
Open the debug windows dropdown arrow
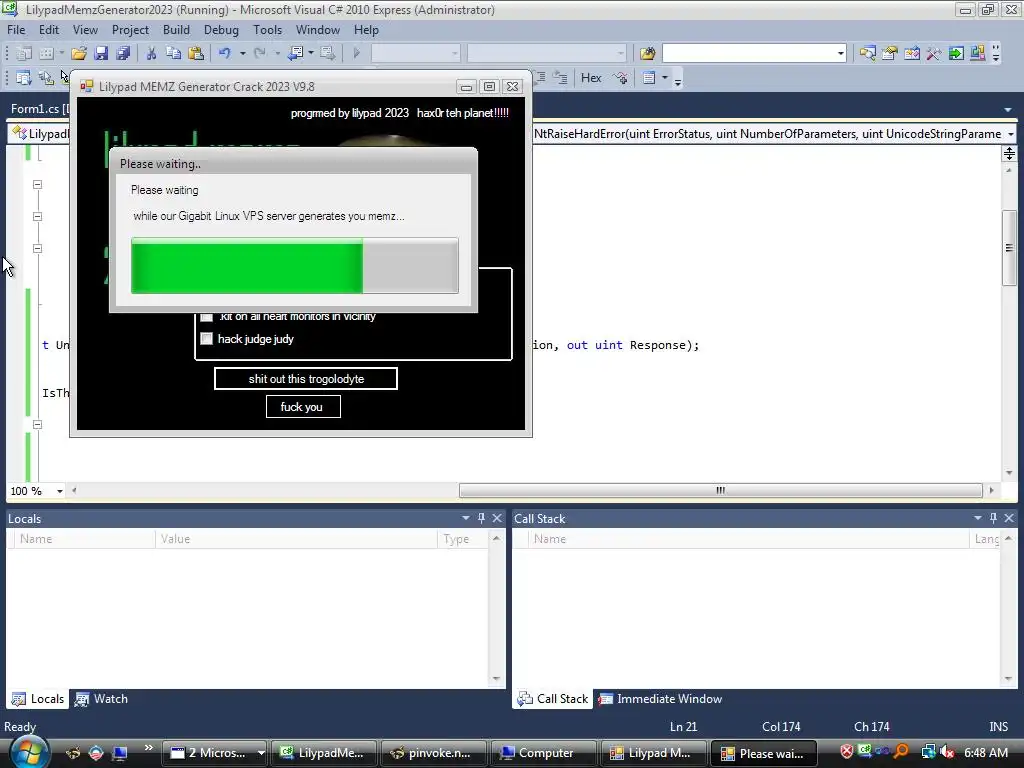pos(665,78)
